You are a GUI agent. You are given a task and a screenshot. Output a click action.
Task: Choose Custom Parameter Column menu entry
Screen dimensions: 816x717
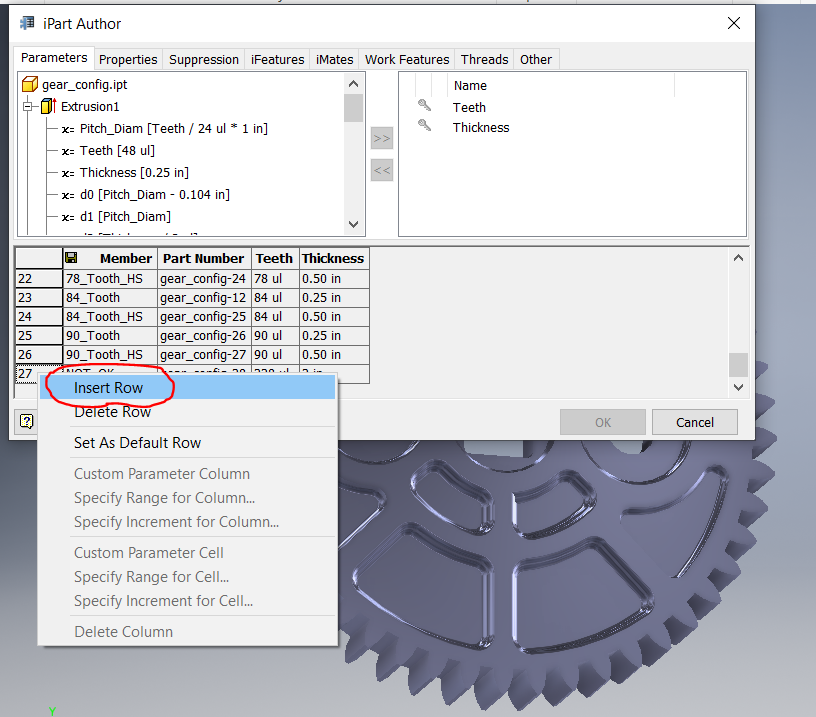click(188, 473)
